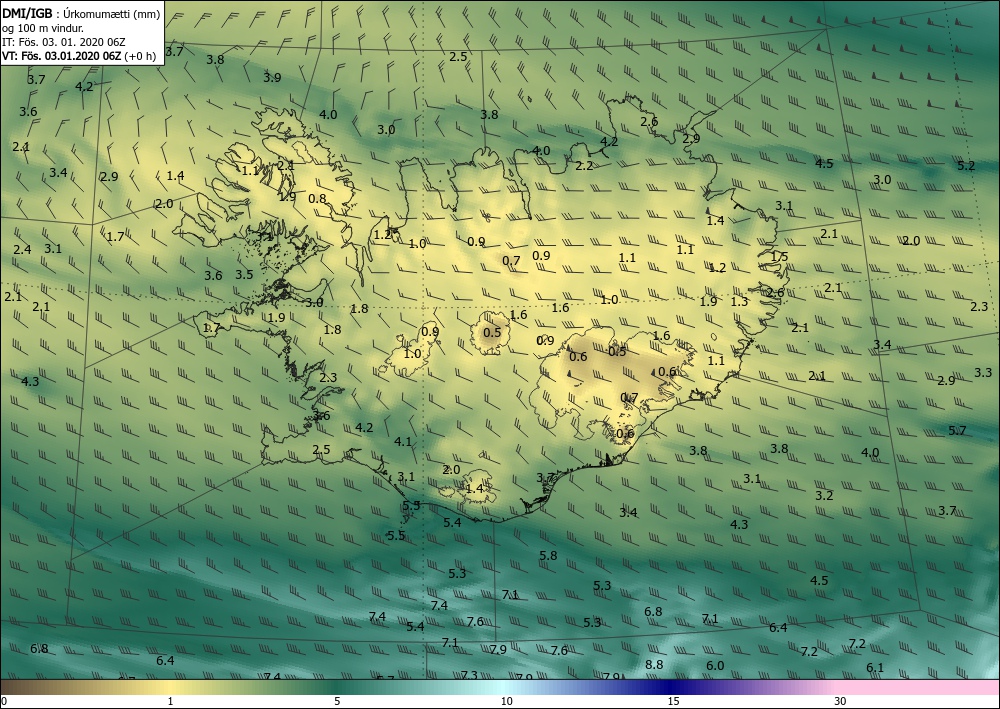Screen dimensions: 1000x709
Task: Click the 0.8 value on the map
Action: tap(317, 199)
